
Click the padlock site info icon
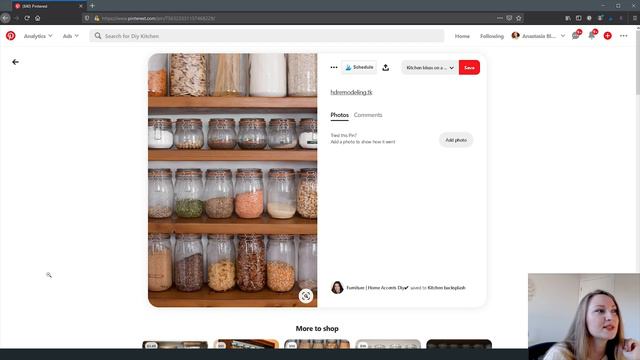click(97, 18)
